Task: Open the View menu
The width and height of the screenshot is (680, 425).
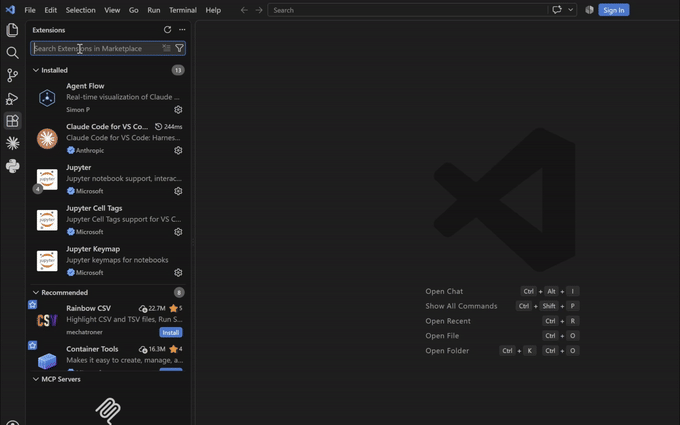Action: coord(112,10)
